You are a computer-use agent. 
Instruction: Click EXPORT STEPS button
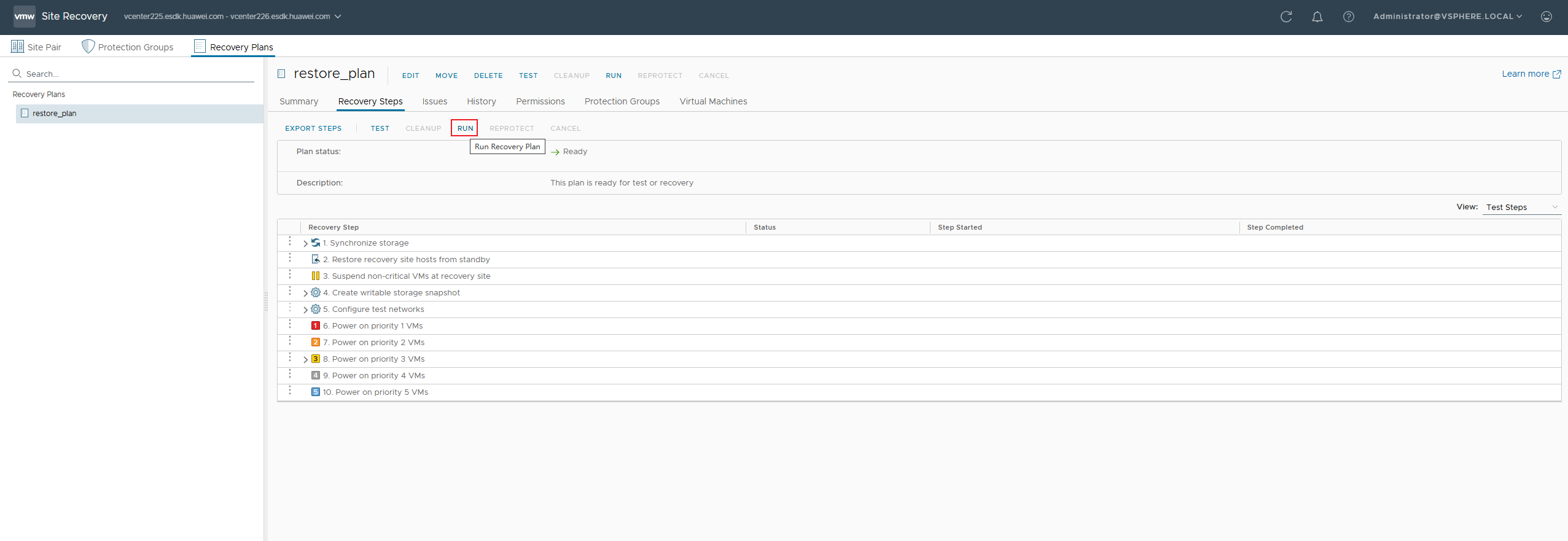[313, 128]
